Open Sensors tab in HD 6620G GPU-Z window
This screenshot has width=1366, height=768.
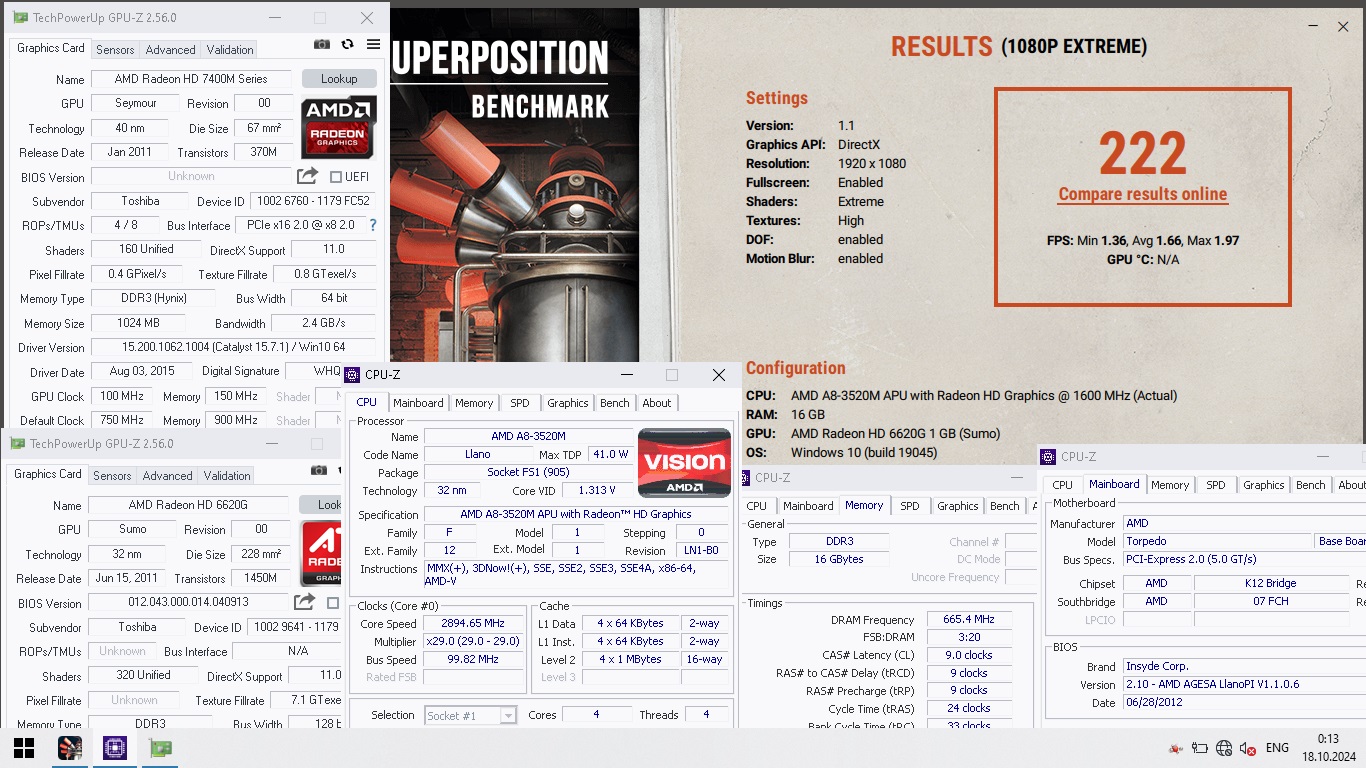[112, 476]
